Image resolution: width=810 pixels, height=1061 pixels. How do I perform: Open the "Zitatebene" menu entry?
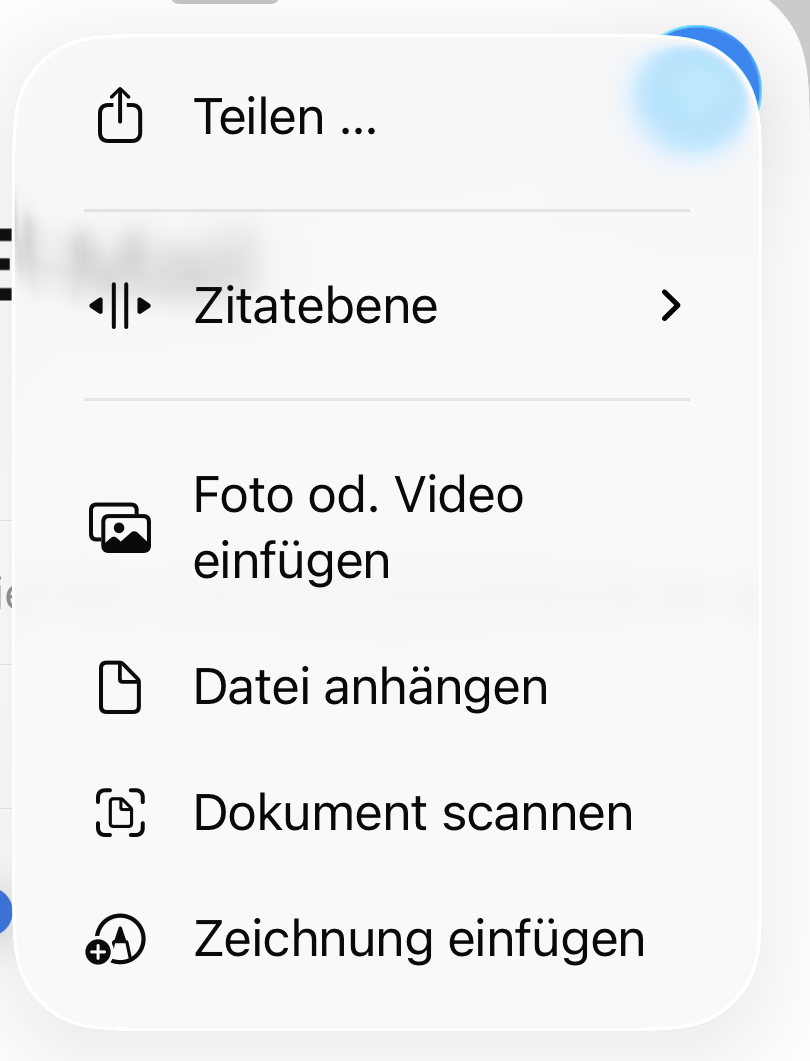coord(316,306)
